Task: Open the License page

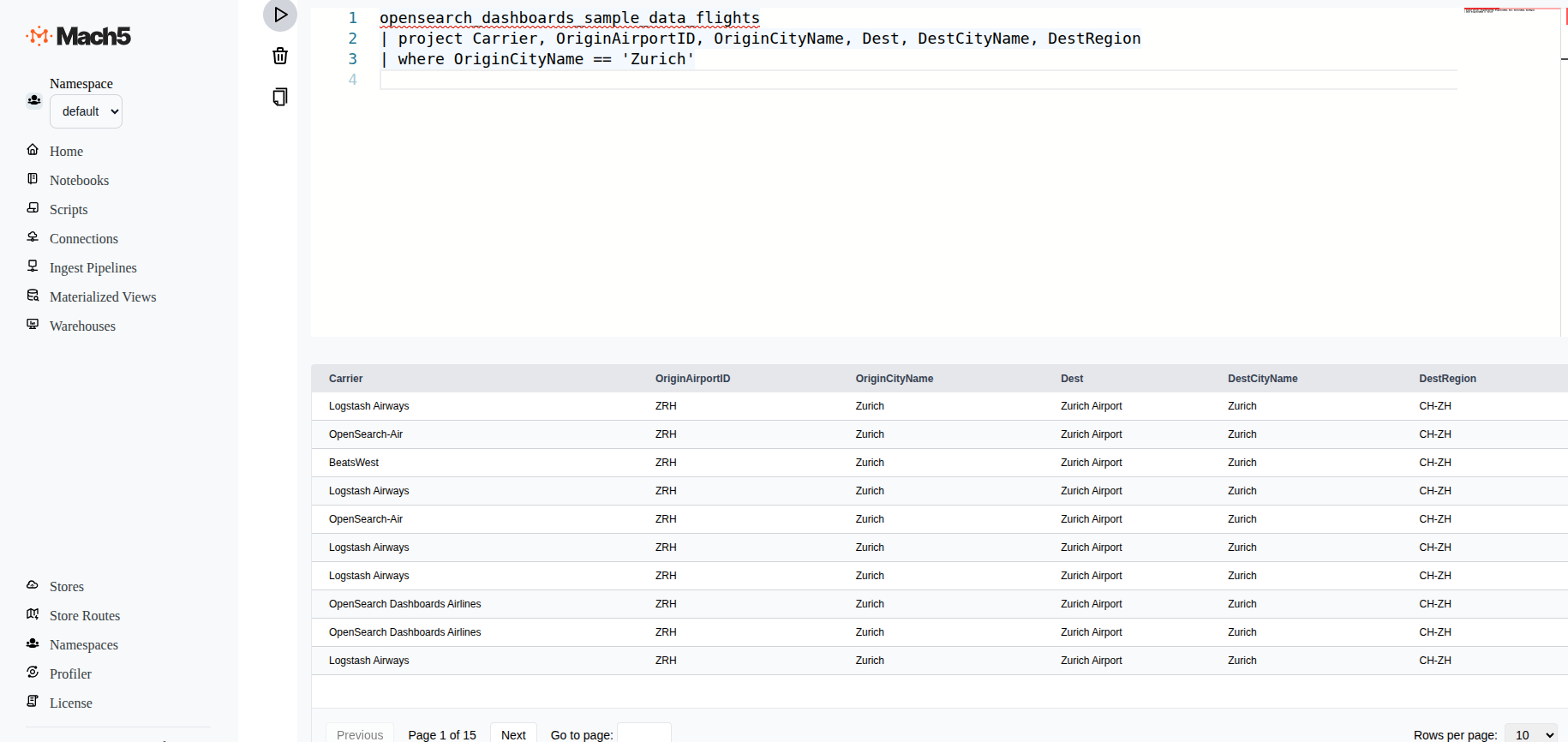Action: pos(71,703)
